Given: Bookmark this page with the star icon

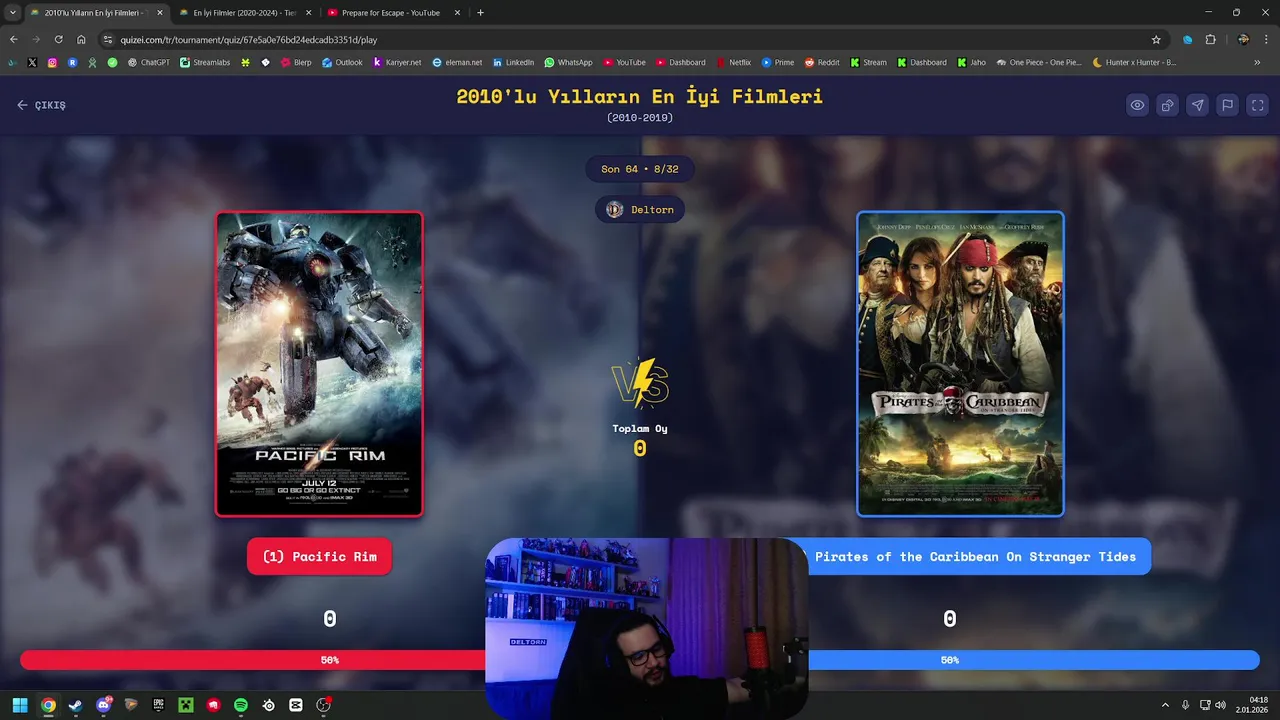Looking at the screenshot, I should [x=1156, y=40].
